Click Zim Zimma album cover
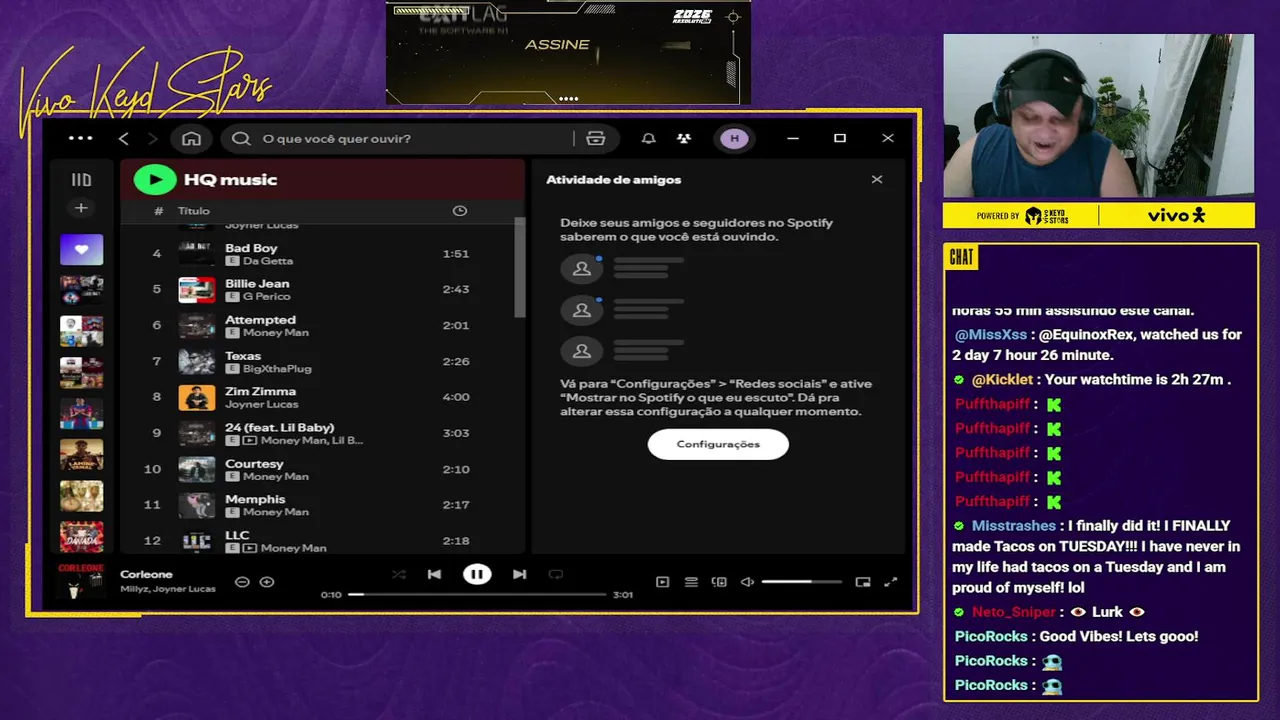 (197, 397)
